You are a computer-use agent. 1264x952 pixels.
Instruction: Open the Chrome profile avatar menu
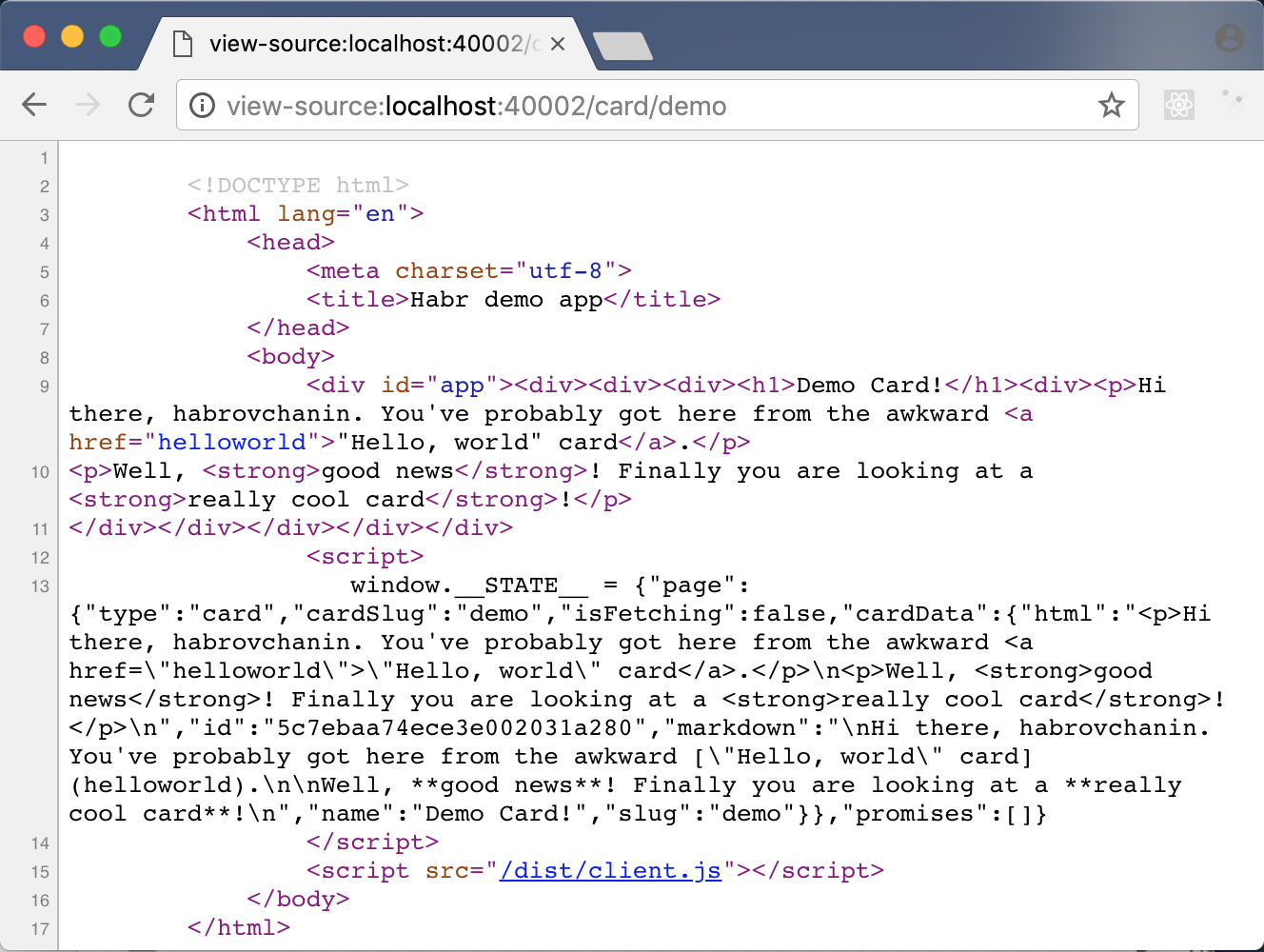(x=1230, y=38)
